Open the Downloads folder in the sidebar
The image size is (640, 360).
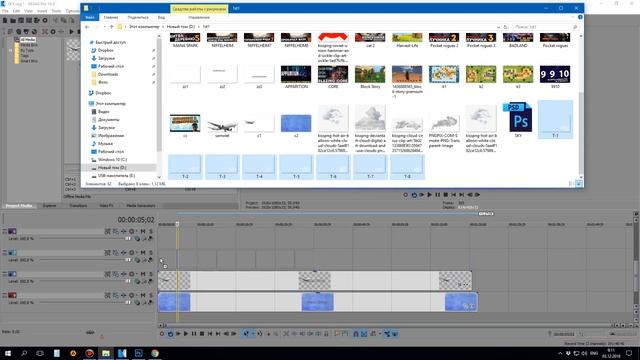click(x=108, y=74)
